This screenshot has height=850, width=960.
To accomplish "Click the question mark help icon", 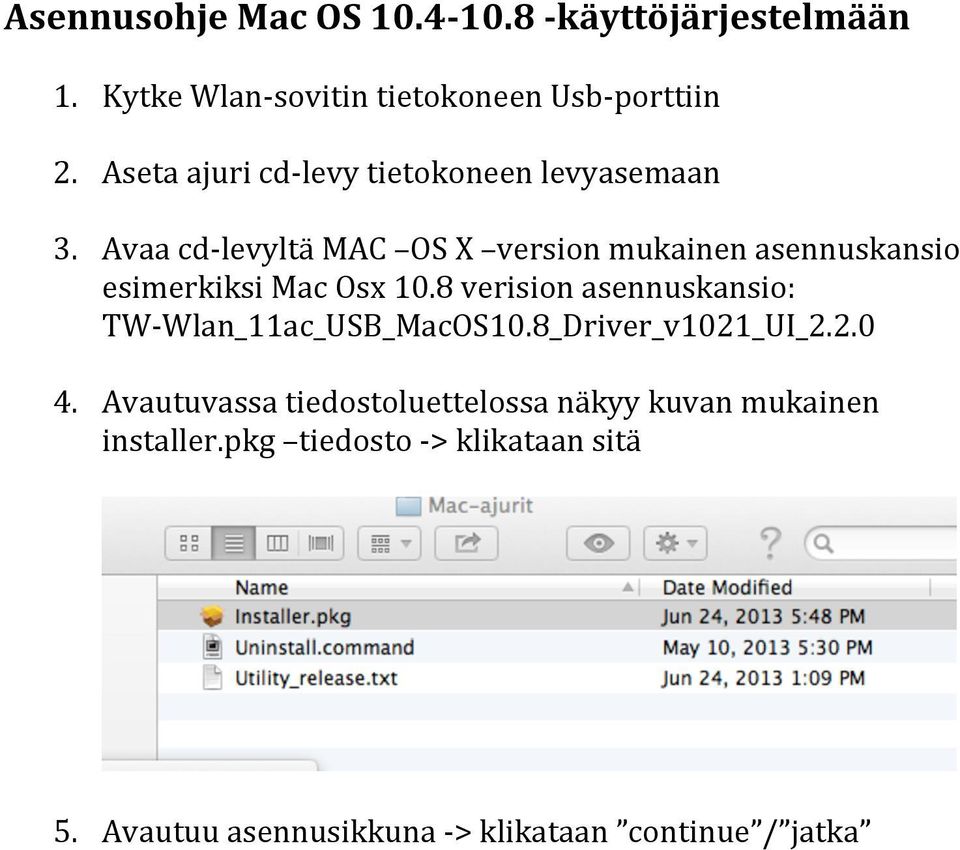I will click(770, 543).
